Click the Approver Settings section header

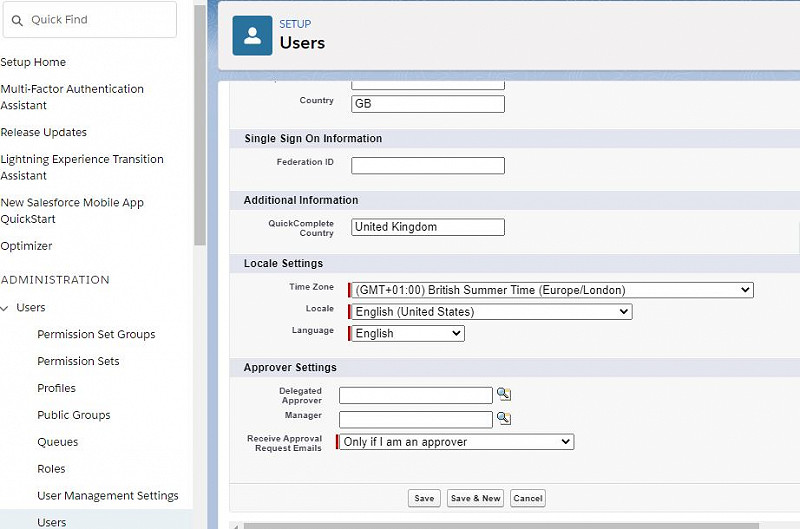[x=290, y=368]
